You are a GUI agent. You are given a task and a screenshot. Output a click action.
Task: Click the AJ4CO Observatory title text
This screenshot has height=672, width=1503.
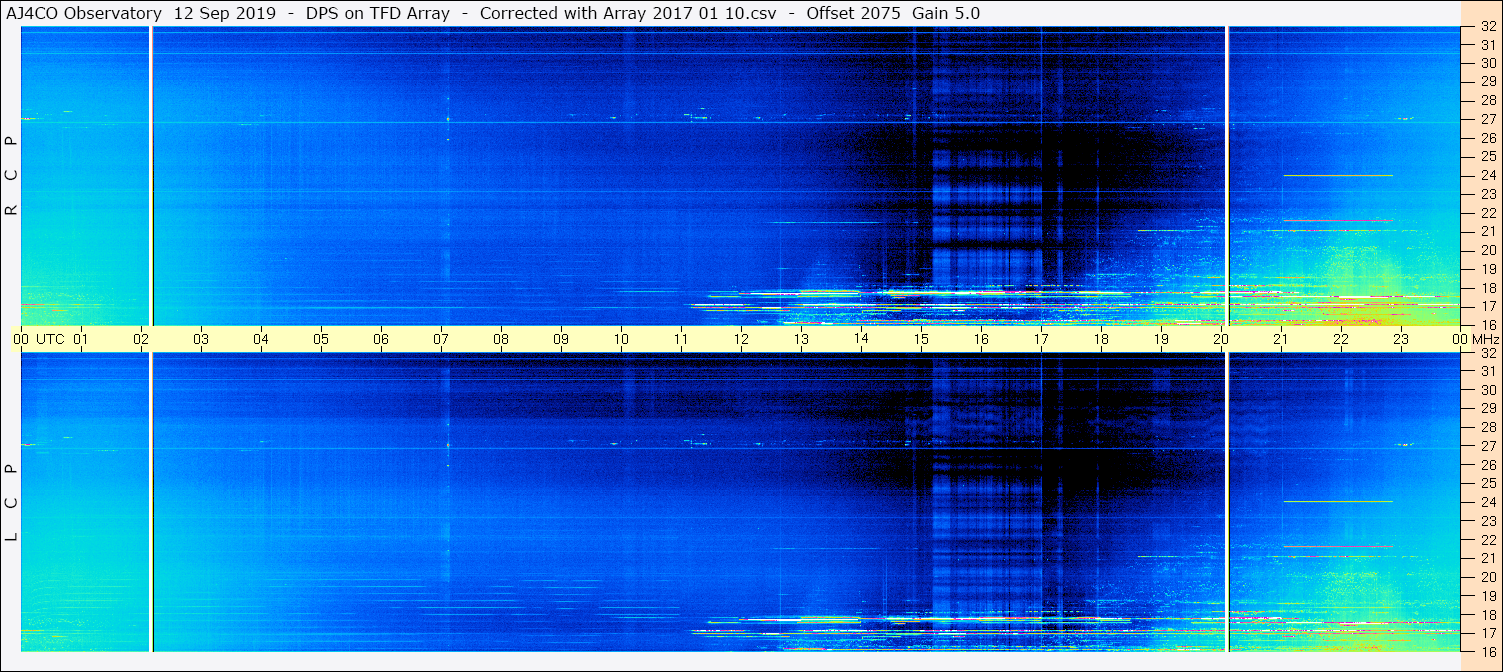pos(84,14)
